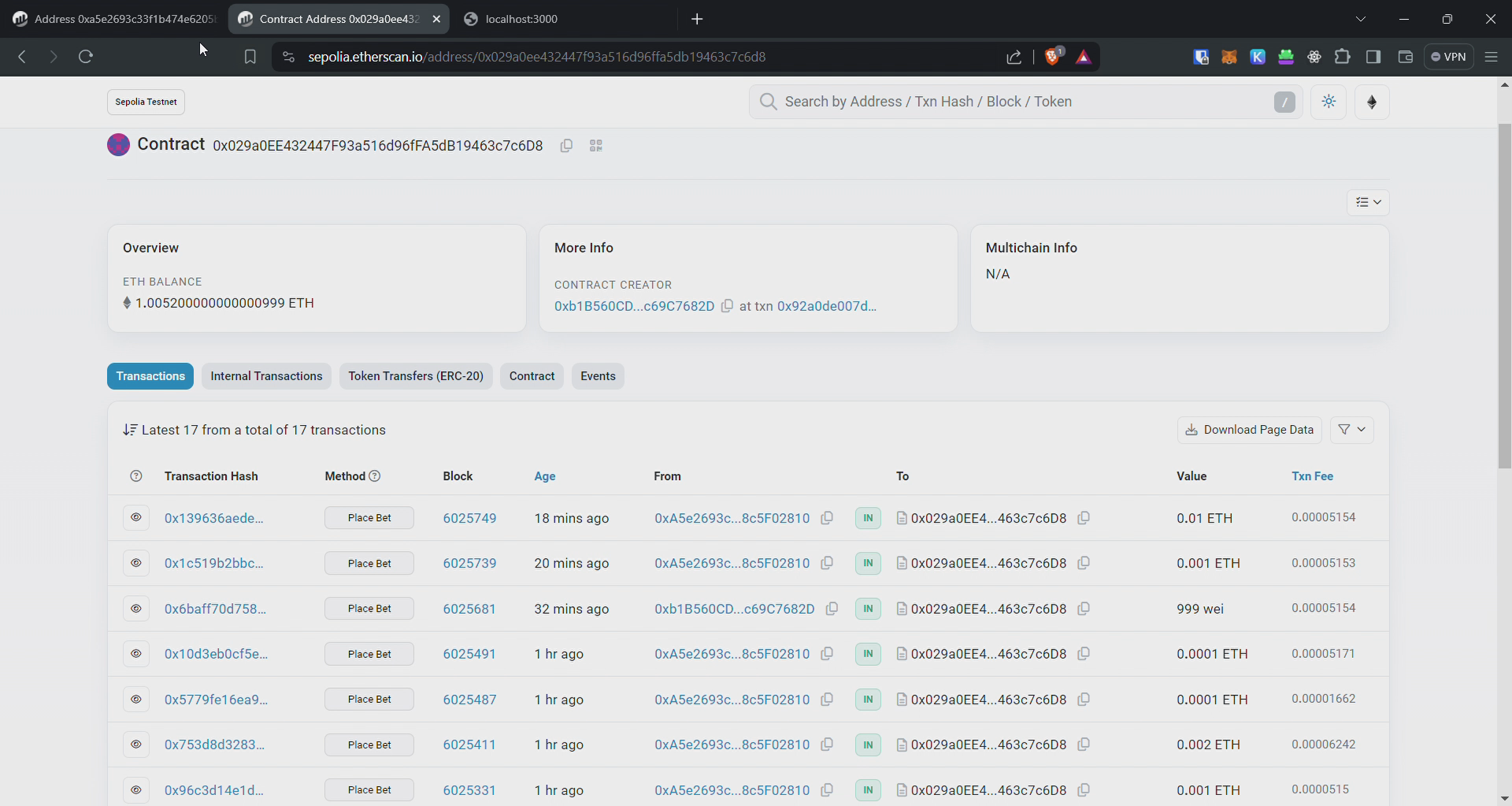Open transaction hash 0x139636aede
The width and height of the screenshot is (1512, 806).
point(213,518)
